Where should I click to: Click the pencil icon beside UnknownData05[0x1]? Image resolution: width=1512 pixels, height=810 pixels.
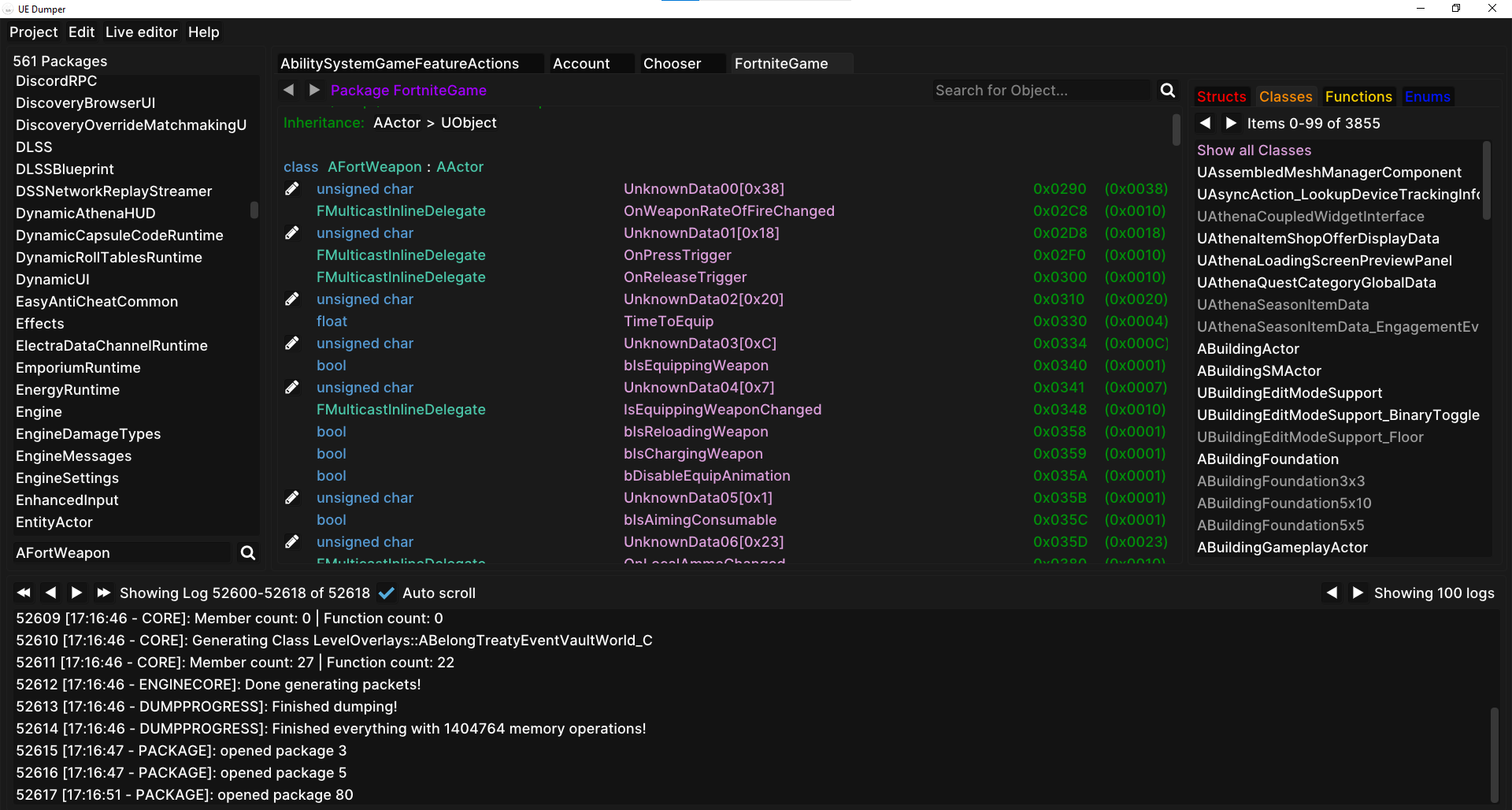[x=292, y=497]
